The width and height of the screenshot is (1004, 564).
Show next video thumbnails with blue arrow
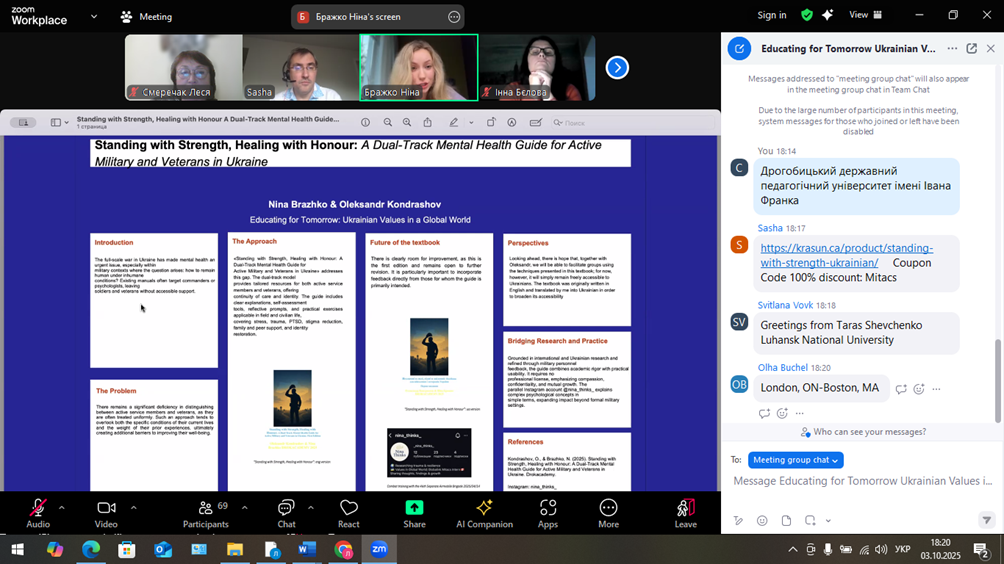tap(617, 67)
